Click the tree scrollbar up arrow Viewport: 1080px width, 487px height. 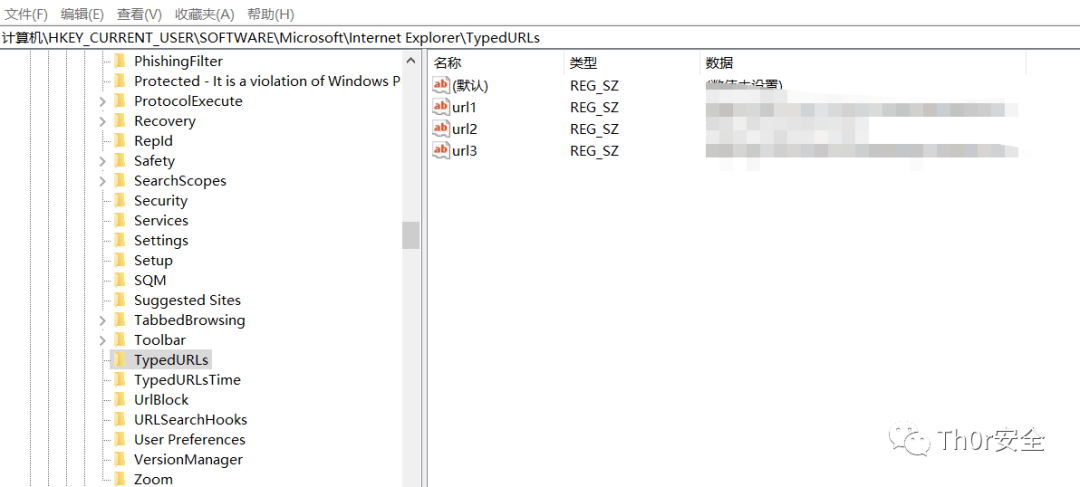(411, 61)
